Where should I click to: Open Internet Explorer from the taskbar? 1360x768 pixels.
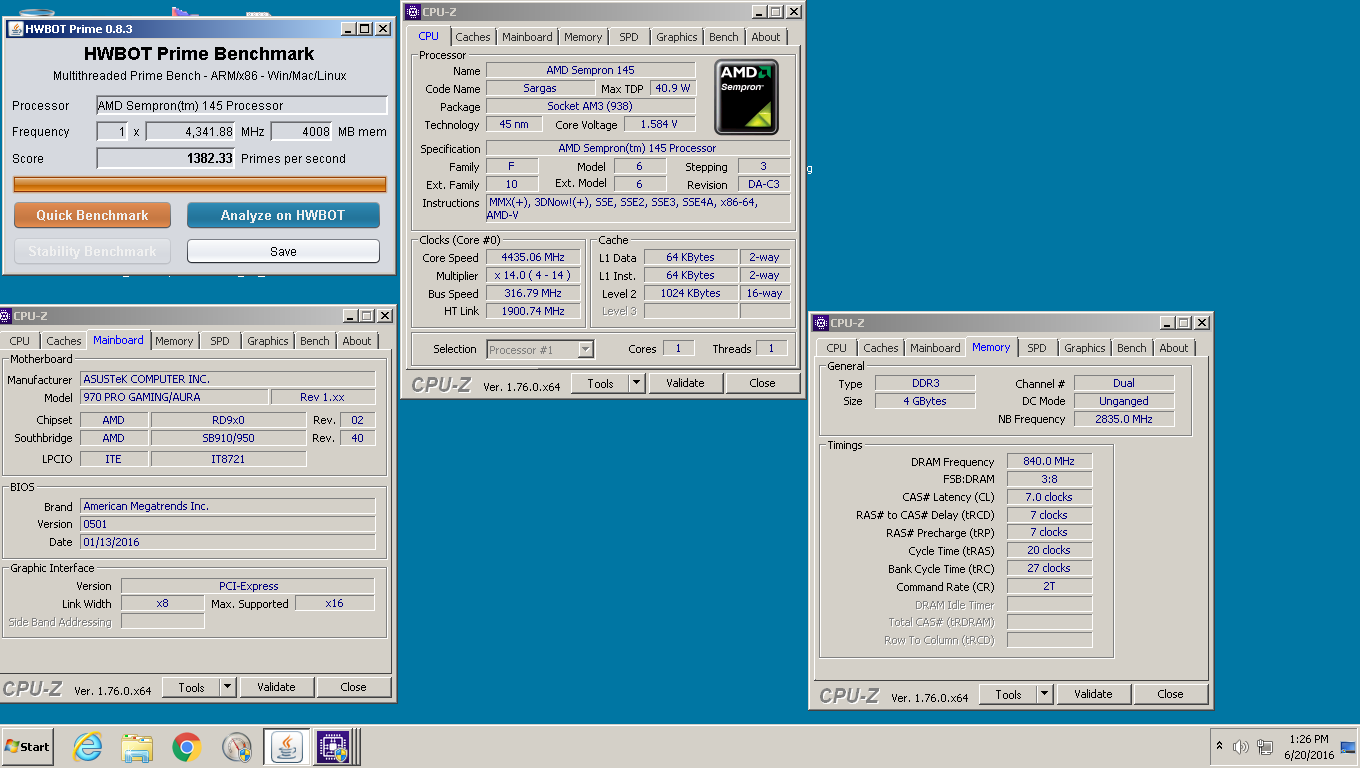pos(88,746)
